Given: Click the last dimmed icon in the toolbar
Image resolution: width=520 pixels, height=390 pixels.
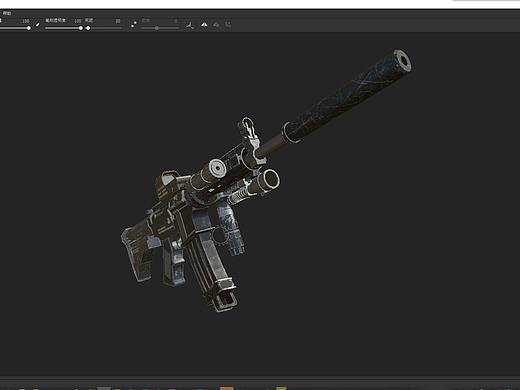Looking at the screenshot, I should [228, 24].
